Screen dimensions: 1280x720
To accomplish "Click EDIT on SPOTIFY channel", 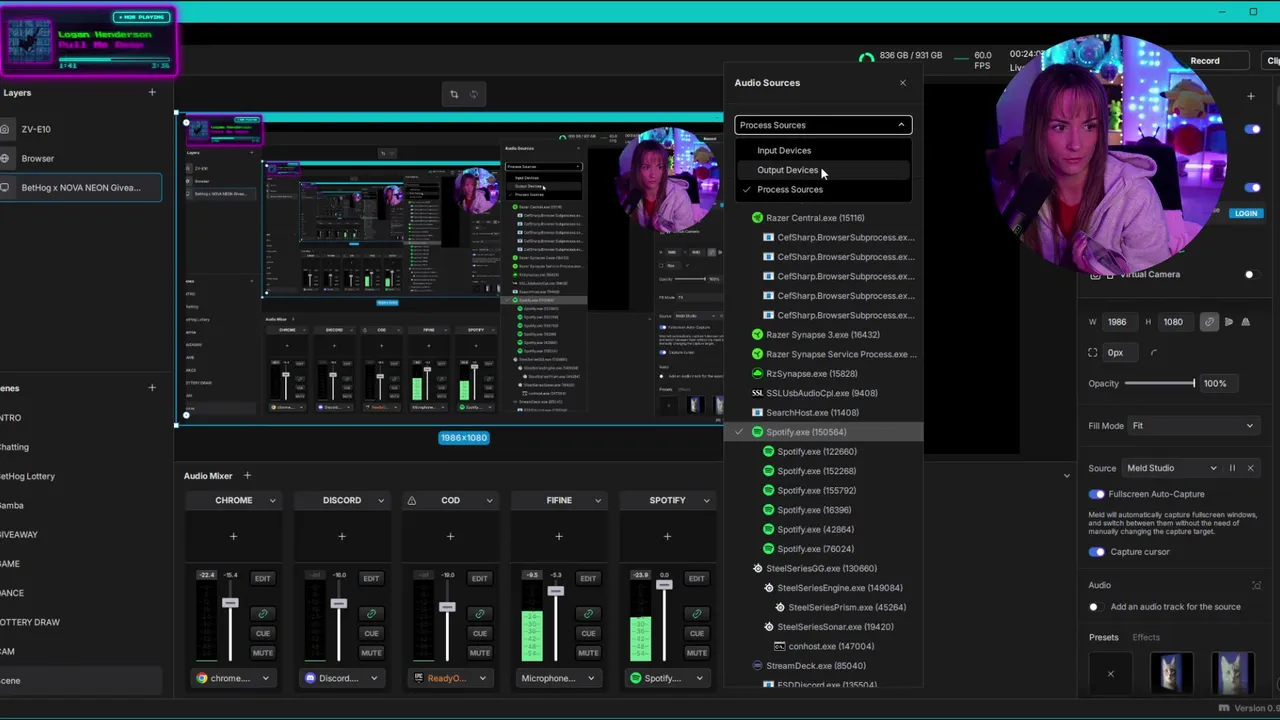I will (x=696, y=578).
